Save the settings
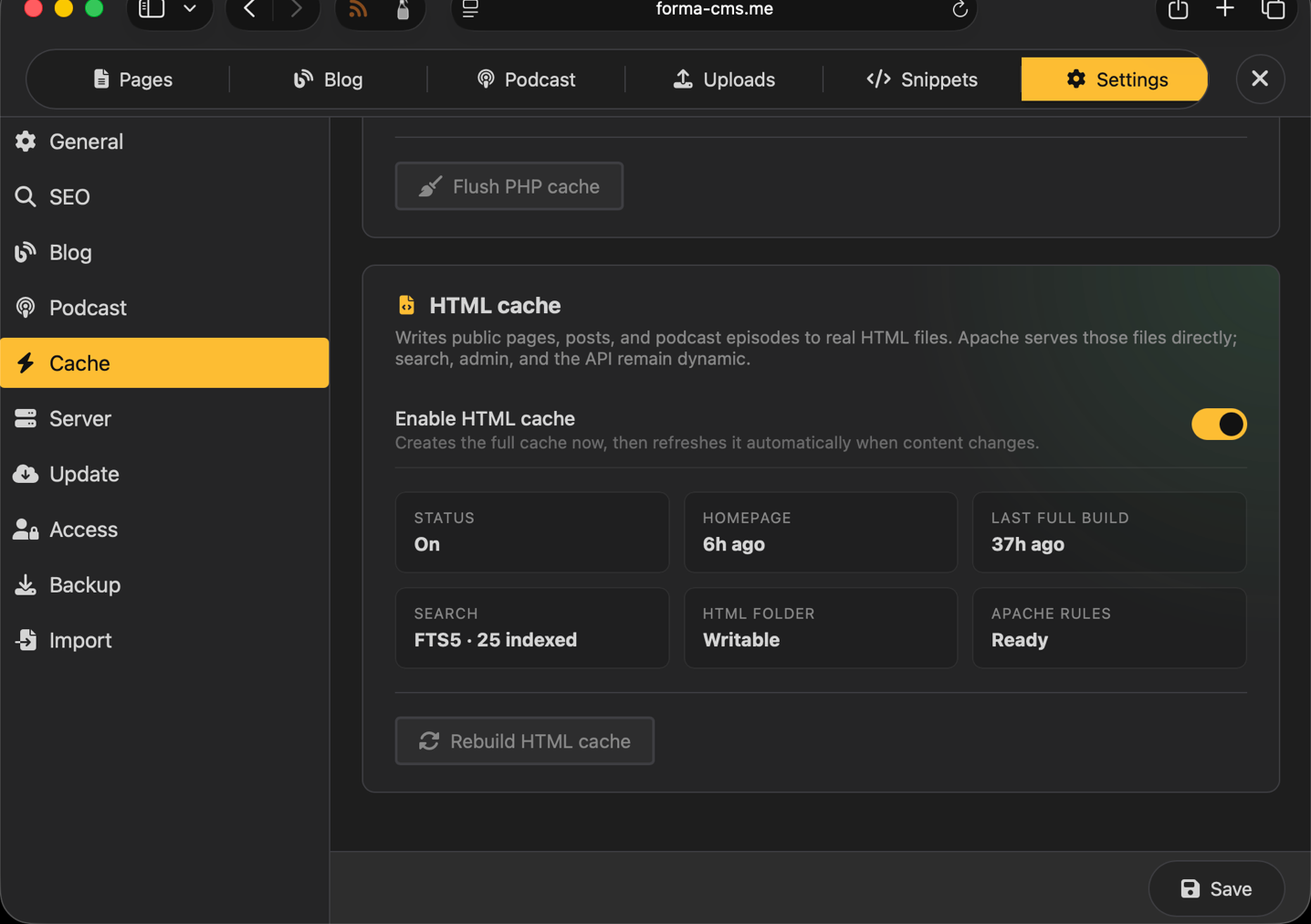1311x924 pixels. pos(1216,888)
